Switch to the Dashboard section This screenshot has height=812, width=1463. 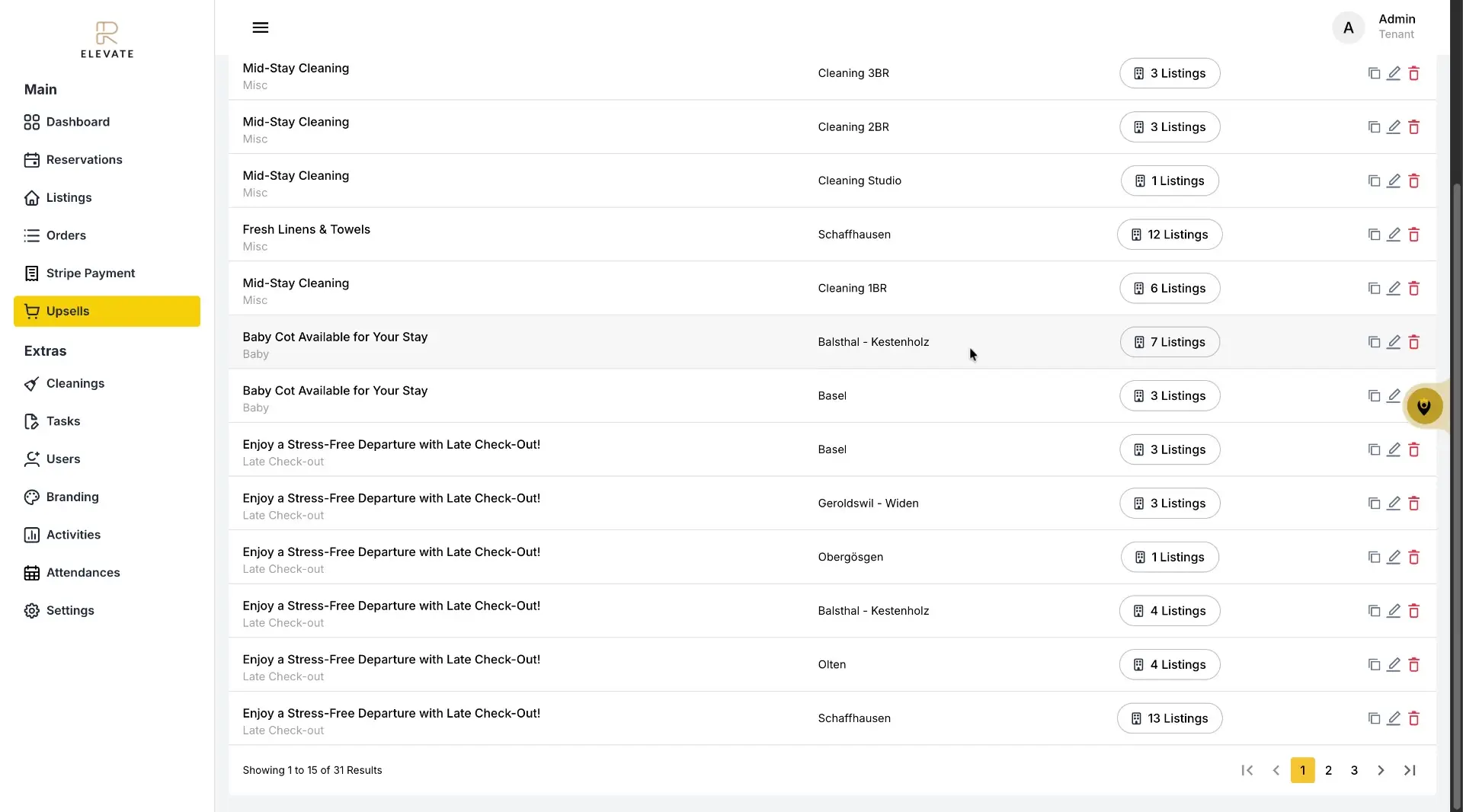pyautogui.click(x=77, y=122)
